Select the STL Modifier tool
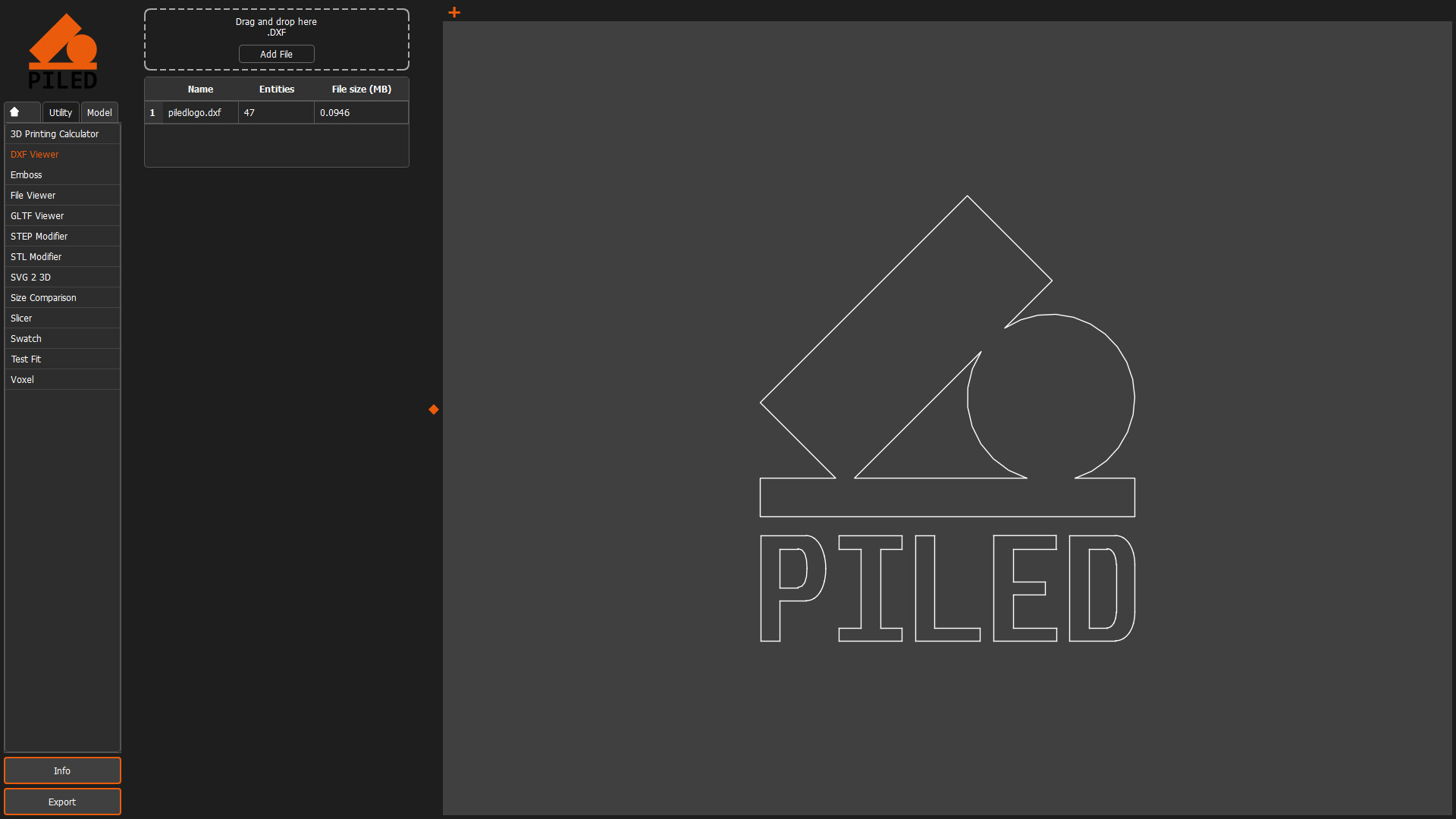1456x819 pixels. 36,256
